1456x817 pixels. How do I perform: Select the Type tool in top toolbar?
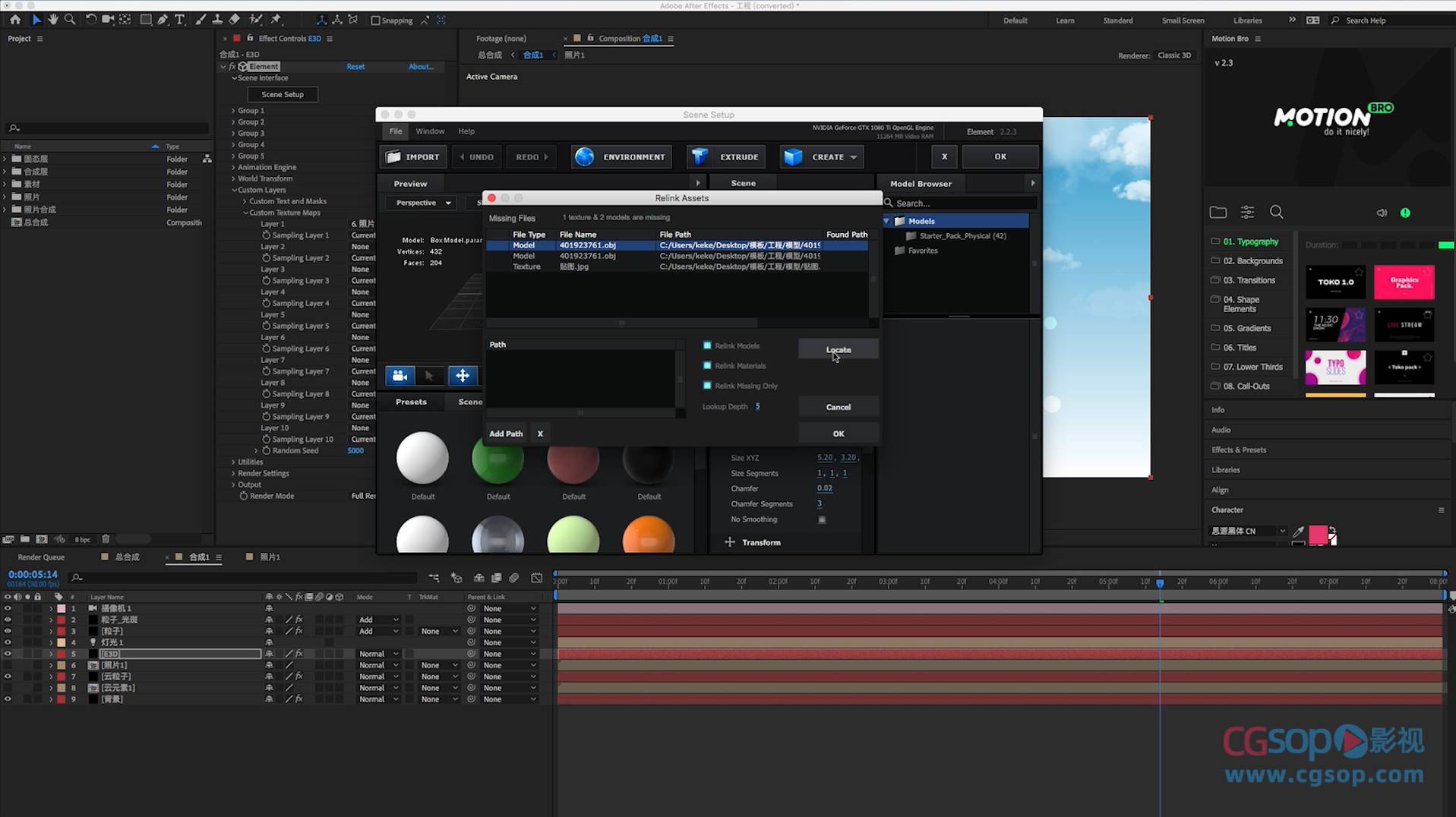[180, 20]
